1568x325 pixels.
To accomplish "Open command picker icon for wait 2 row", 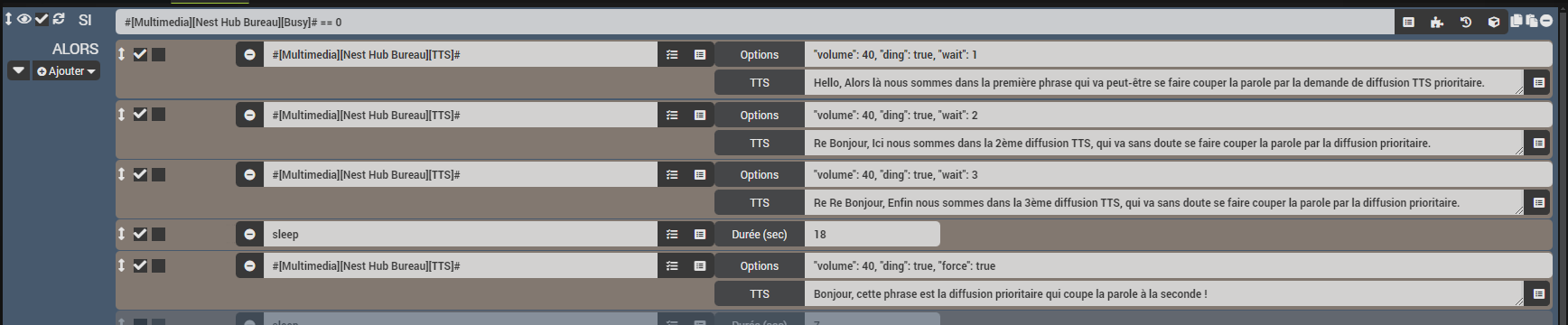I will (700, 115).
